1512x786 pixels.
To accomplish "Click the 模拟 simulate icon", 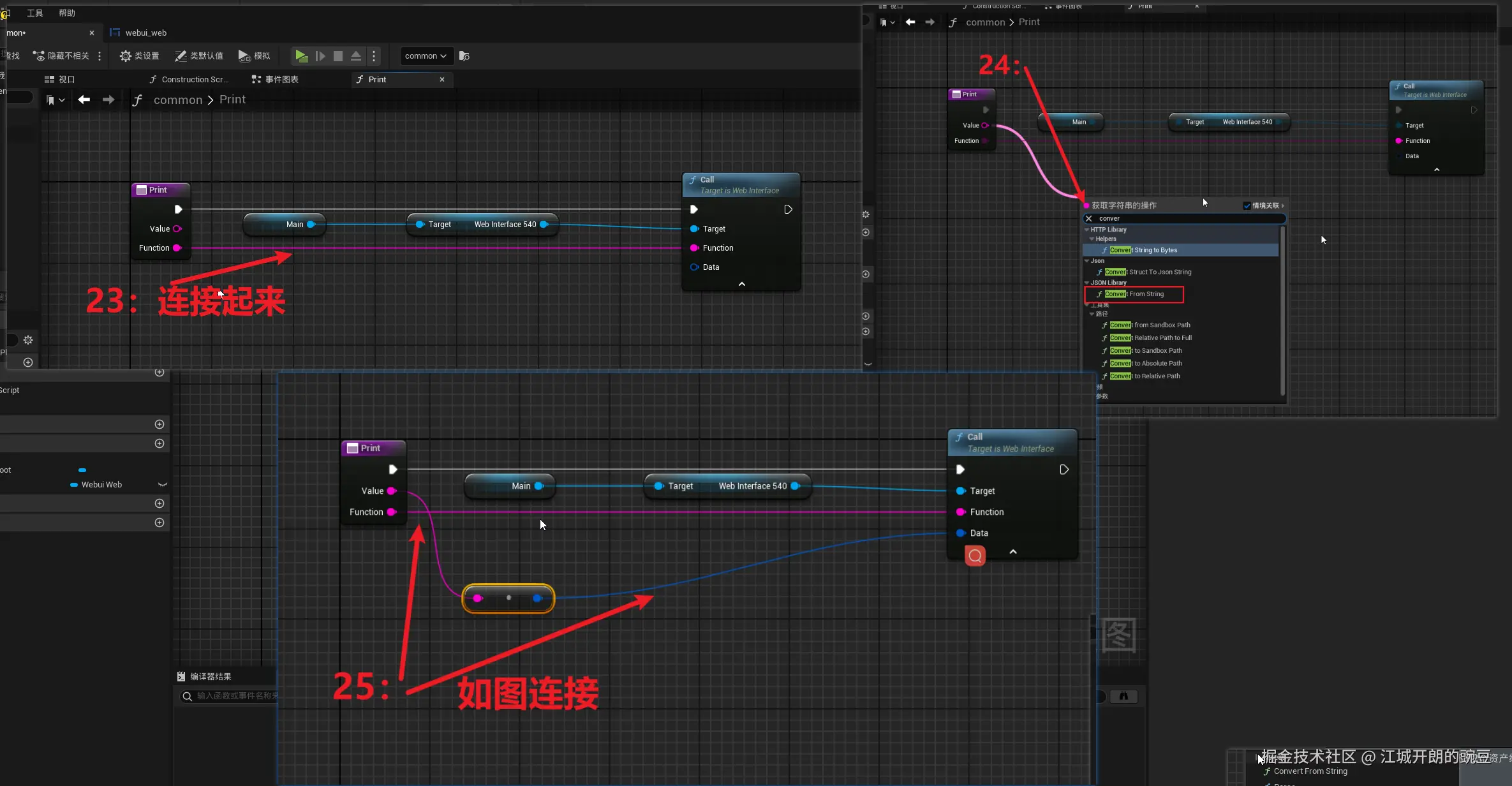I will click(244, 56).
